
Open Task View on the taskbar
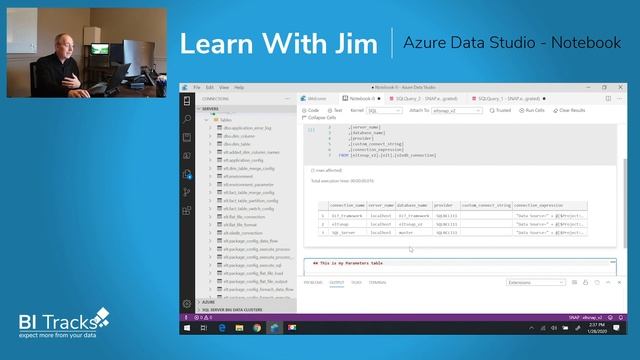coord(204,328)
